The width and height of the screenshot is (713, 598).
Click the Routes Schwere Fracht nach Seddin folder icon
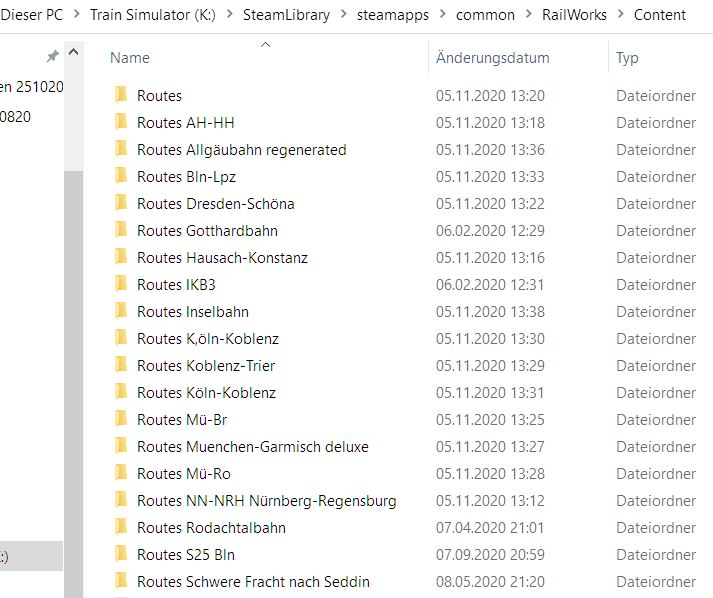tap(121, 580)
